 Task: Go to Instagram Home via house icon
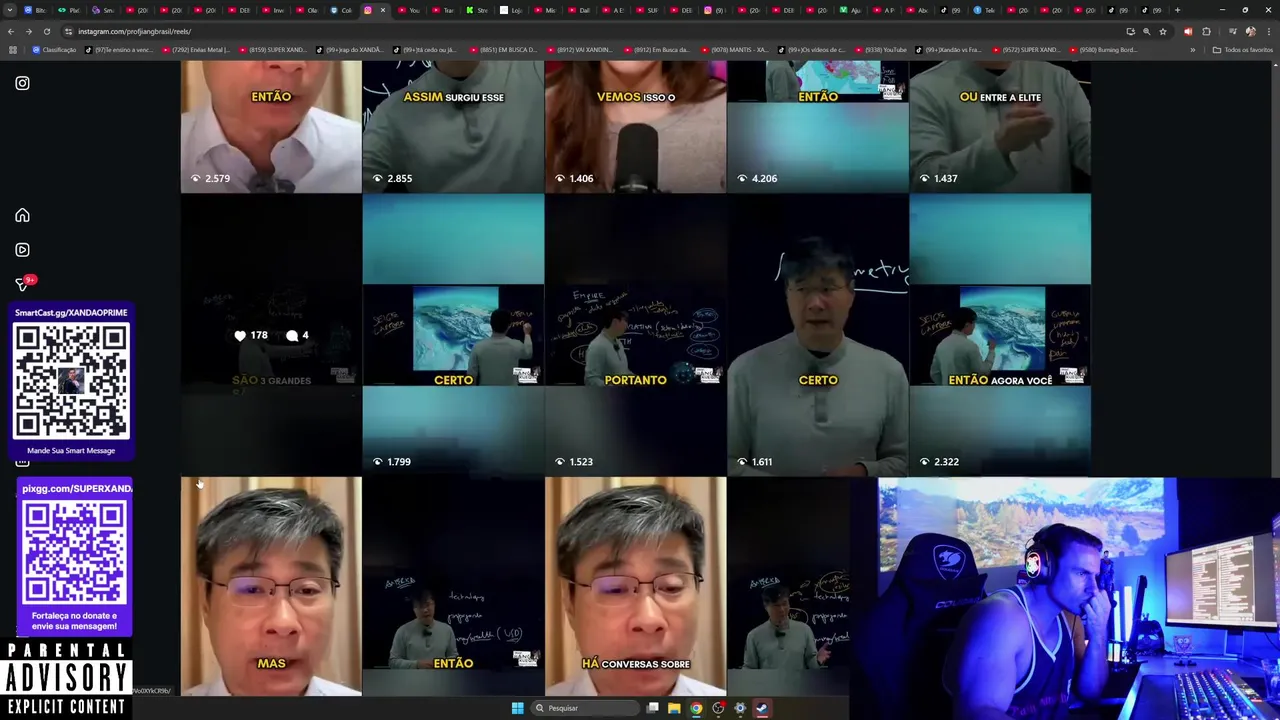pos(22,215)
